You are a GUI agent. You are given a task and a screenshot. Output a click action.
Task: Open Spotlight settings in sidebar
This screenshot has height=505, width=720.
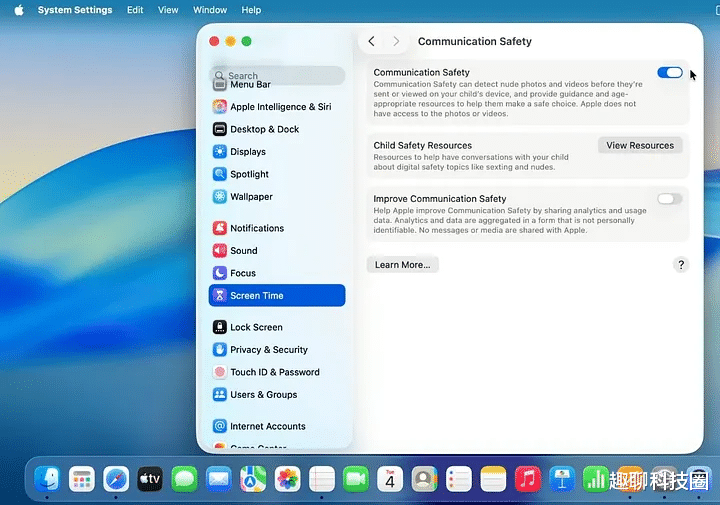point(276,174)
